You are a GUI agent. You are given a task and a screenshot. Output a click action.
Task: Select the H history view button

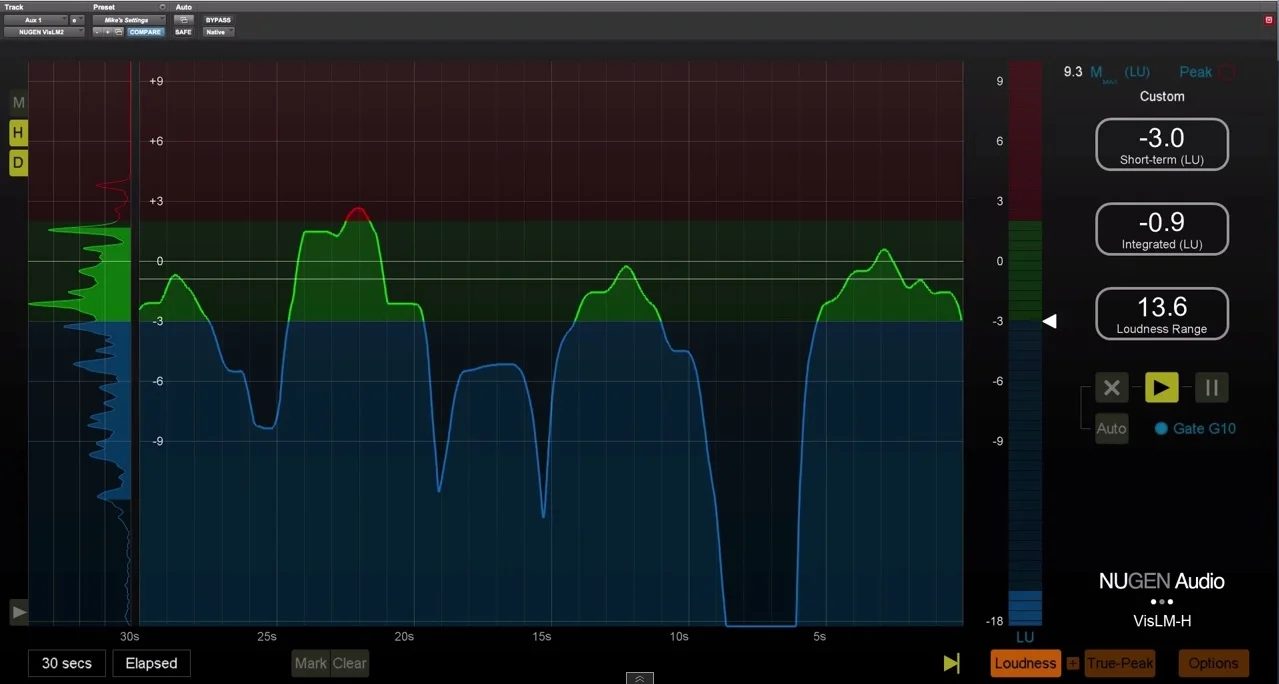17,132
